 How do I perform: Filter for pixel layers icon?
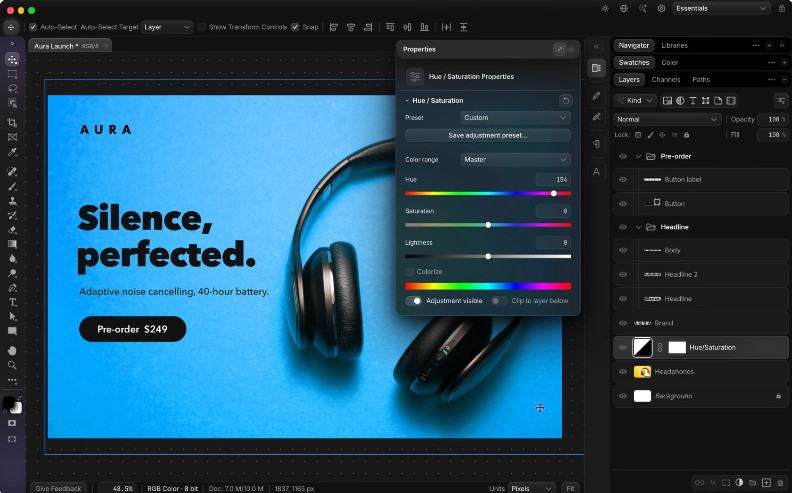tap(667, 101)
